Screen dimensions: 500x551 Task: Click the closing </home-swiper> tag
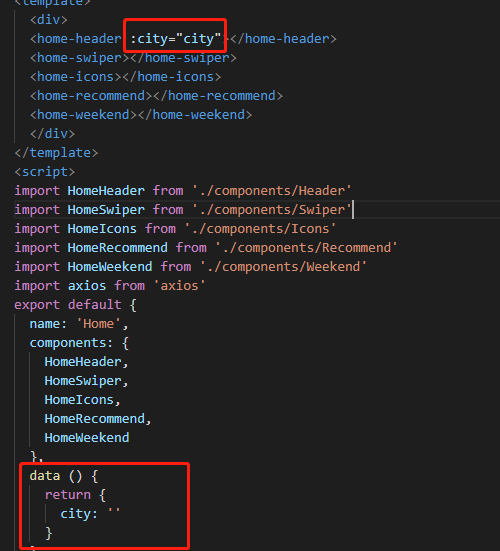tap(183, 58)
